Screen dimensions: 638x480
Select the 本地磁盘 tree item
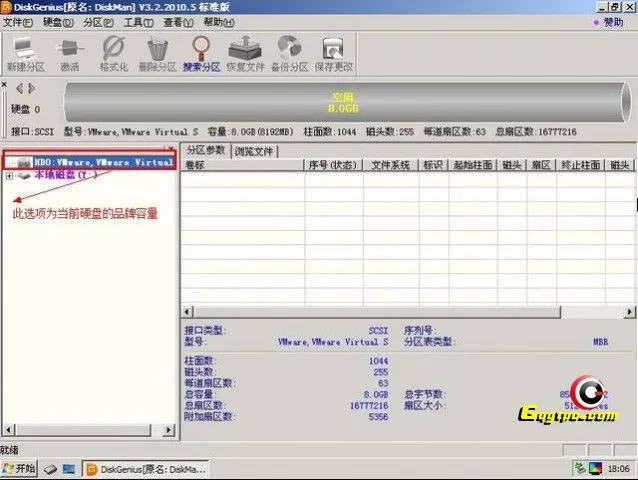click(66, 175)
